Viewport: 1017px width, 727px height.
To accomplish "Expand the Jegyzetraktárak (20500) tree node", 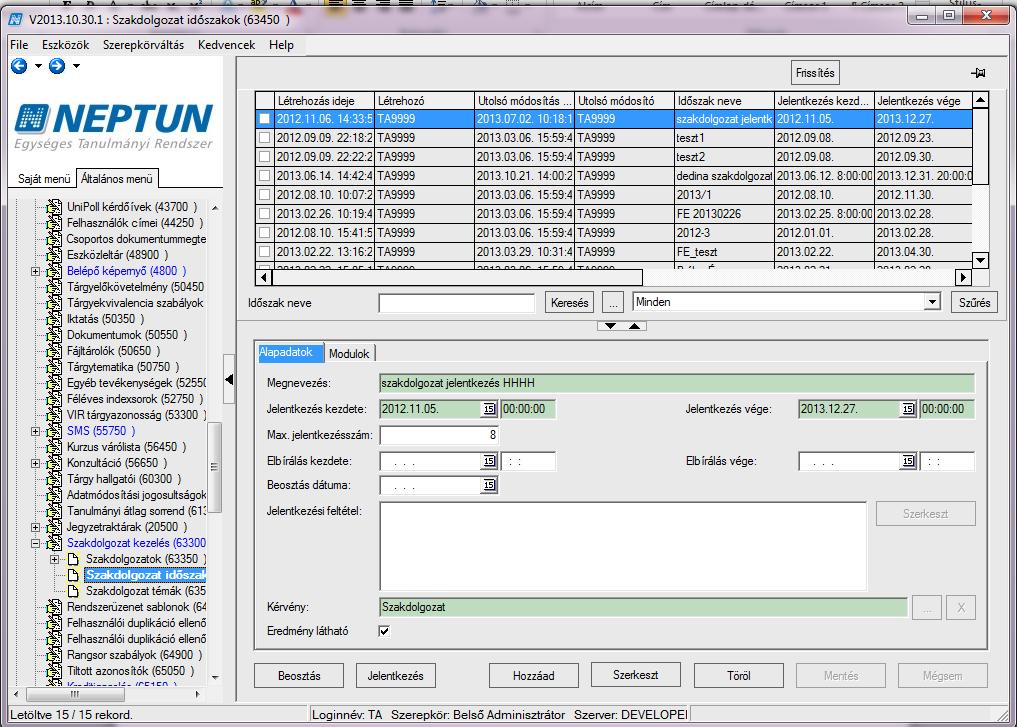I will click(36, 527).
